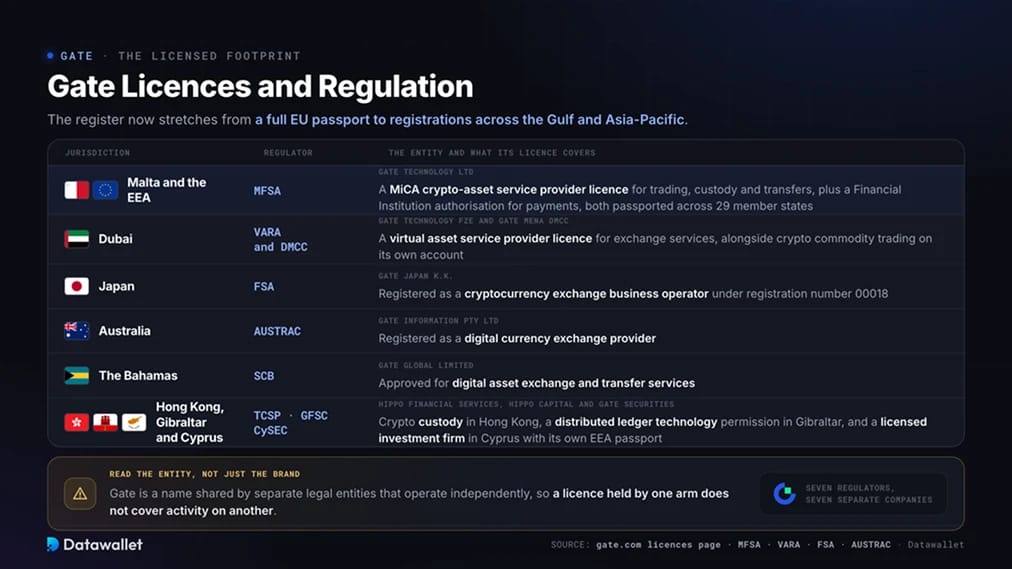
Task: Click the Datawallet logo icon
Action: click(53, 544)
